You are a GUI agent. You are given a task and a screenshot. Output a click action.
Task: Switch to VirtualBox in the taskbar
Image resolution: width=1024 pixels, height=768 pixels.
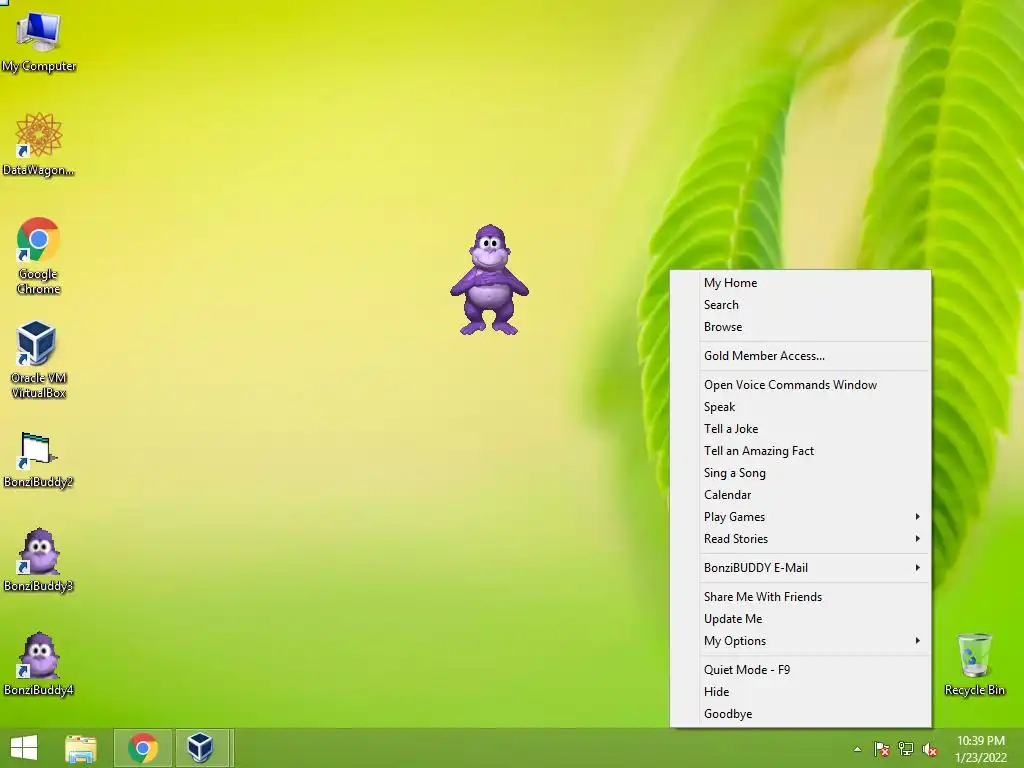(x=200, y=748)
